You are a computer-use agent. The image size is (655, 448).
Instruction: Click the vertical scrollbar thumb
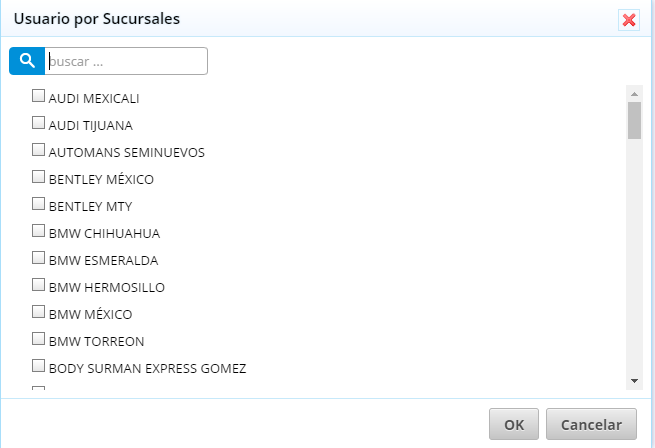(x=634, y=120)
